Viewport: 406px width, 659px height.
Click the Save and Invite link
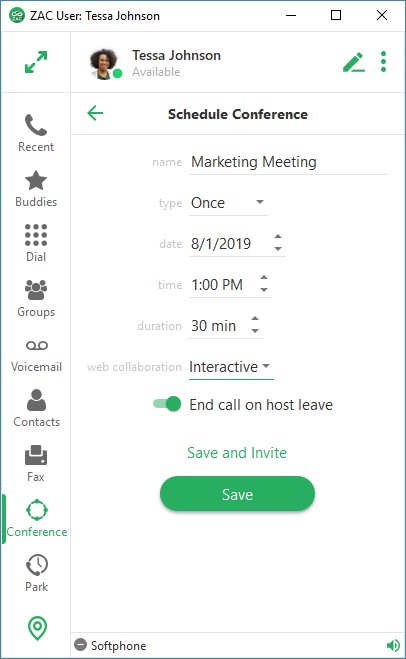point(237,453)
